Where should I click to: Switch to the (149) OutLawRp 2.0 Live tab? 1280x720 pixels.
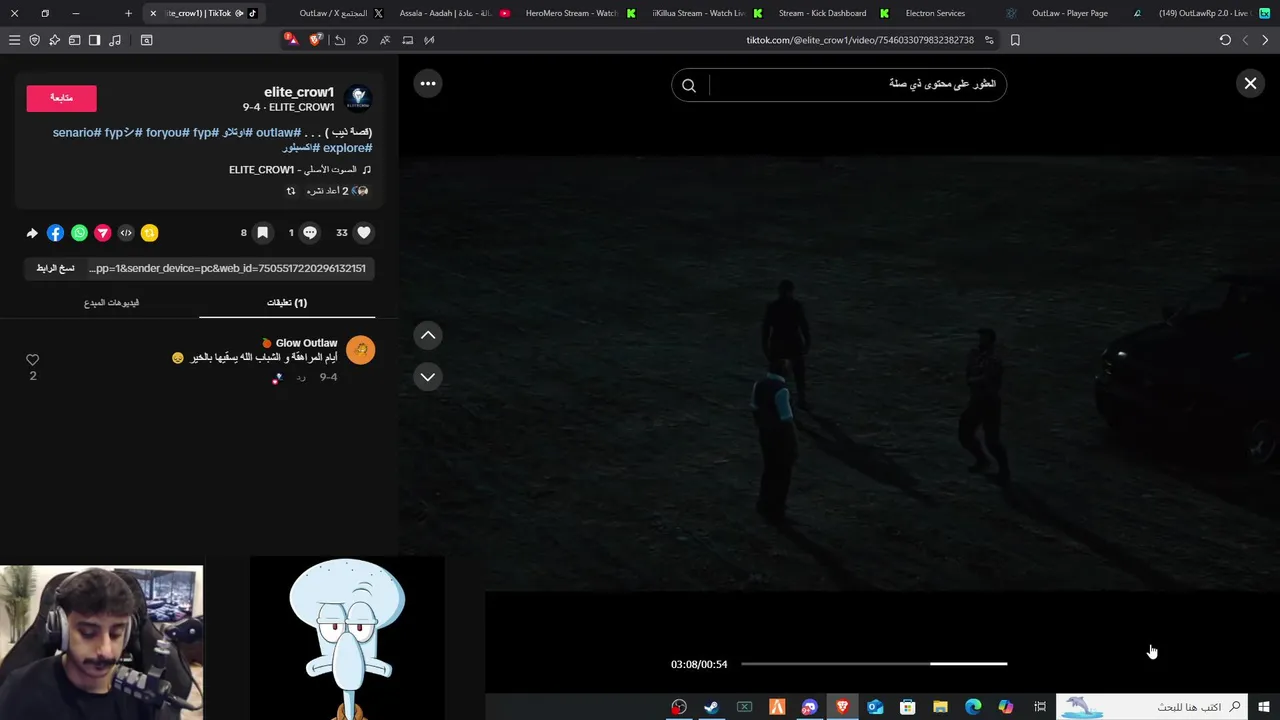pos(1214,13)
